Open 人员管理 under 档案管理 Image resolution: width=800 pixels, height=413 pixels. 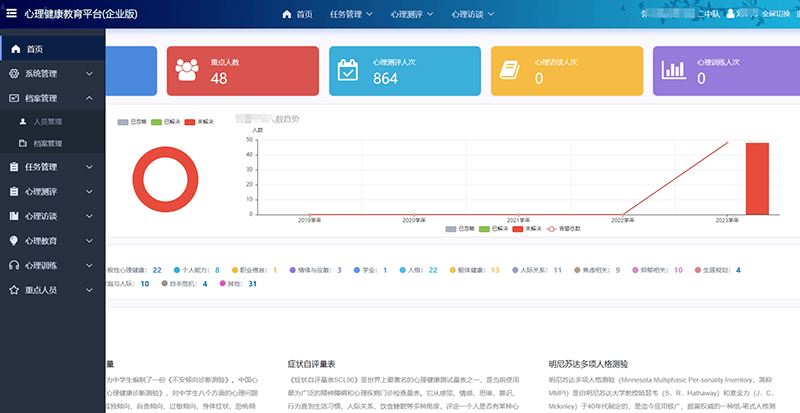(47, 121)
